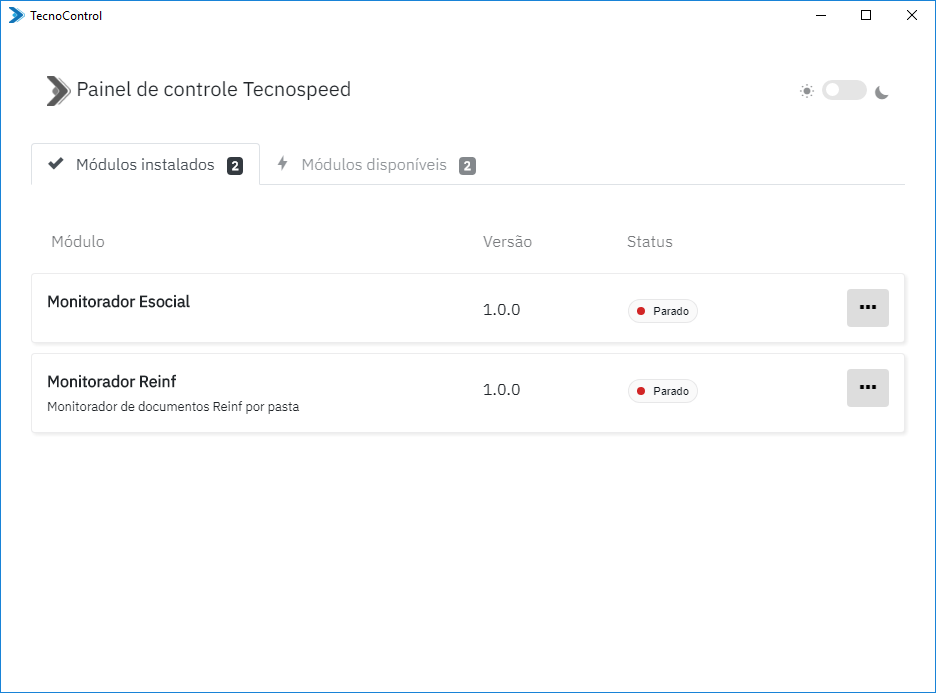Click the Versão column header
The height and width of the screenshot is (693, 936).
point(507,241)
